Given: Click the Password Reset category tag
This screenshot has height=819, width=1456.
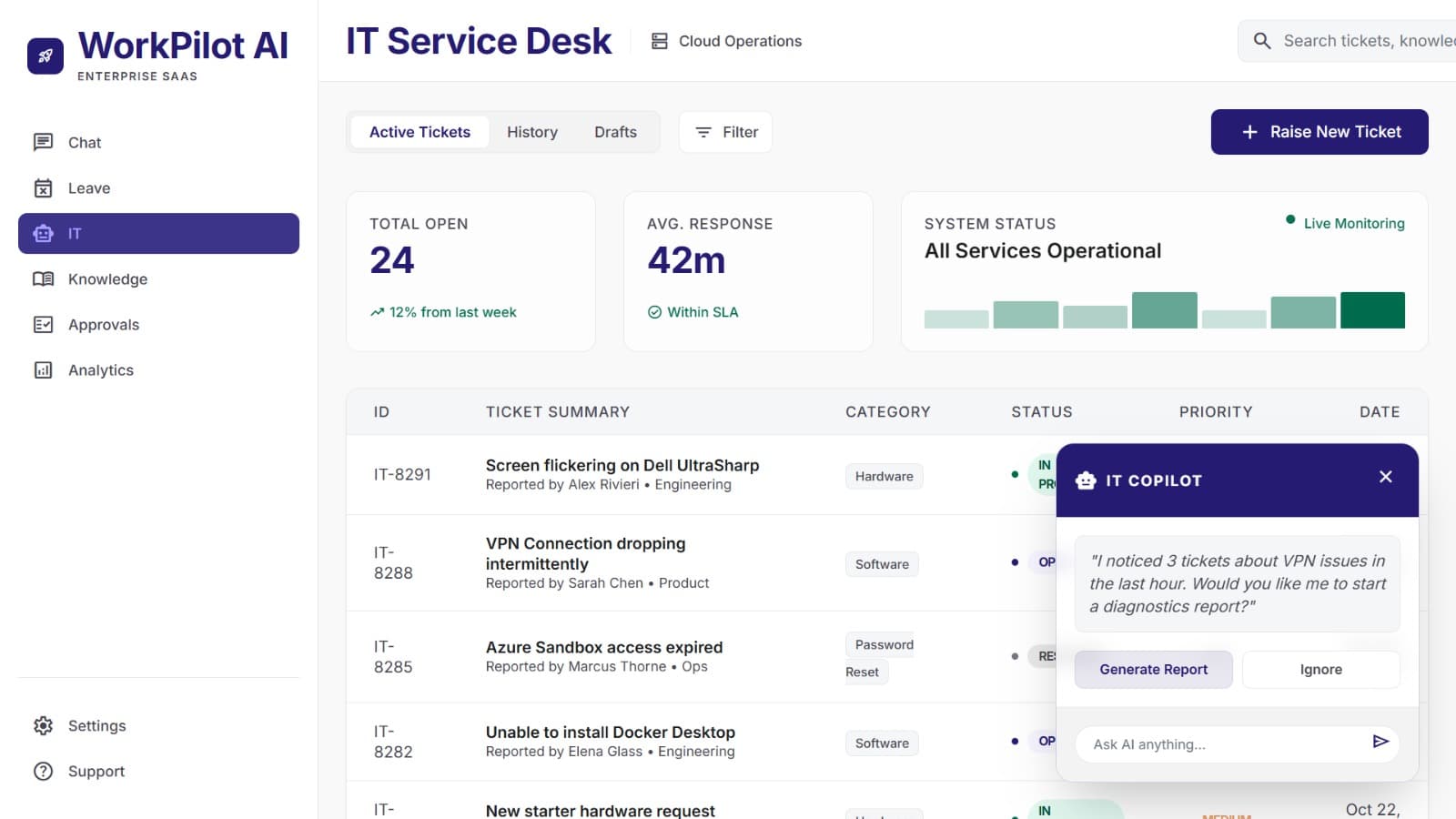Looking at the screenshot, I should (x=880, y=658).
